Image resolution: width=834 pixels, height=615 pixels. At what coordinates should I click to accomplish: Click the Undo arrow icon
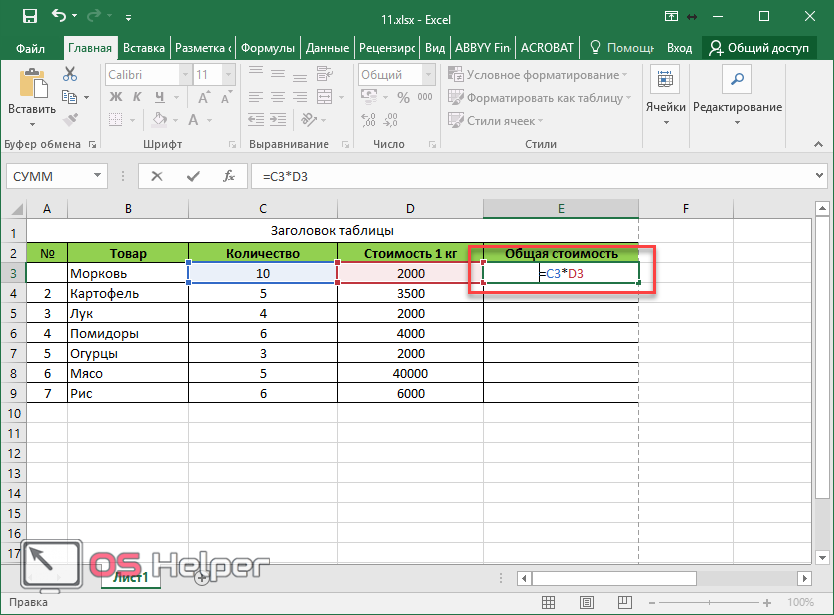(x=60, y=16)
